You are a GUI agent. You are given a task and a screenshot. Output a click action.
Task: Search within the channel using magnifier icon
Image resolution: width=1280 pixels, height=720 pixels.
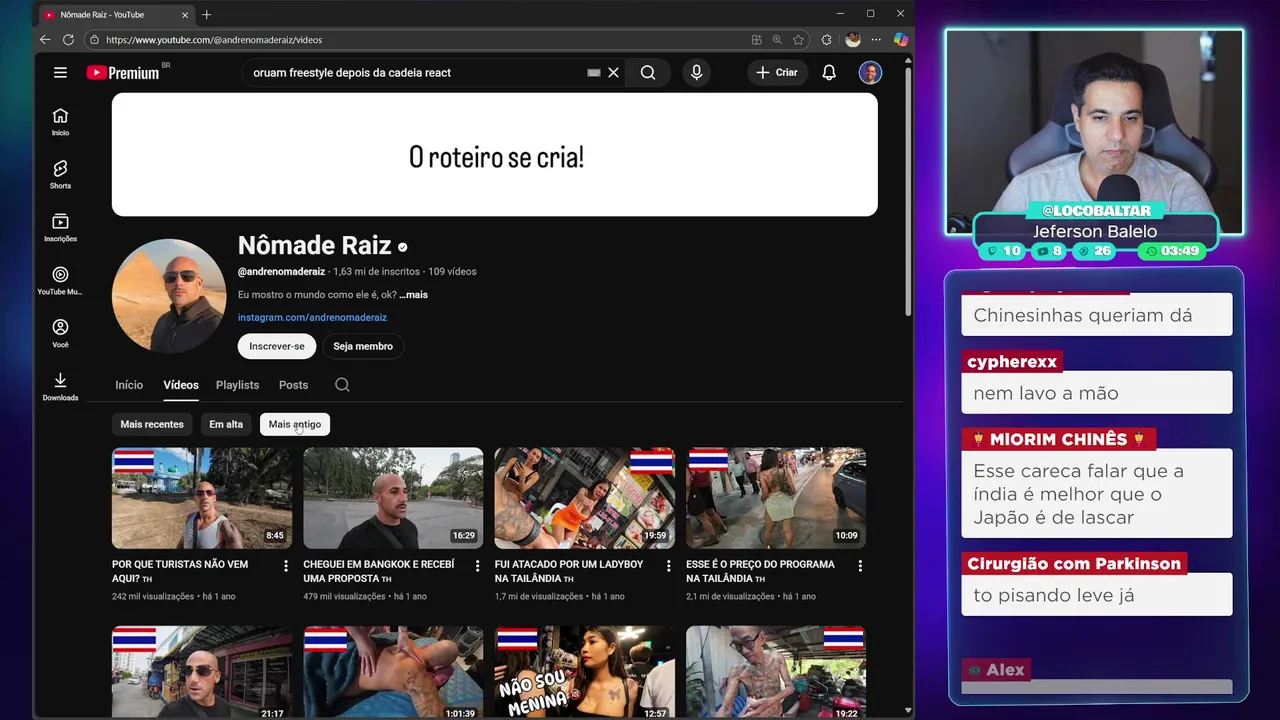(342, 385)
